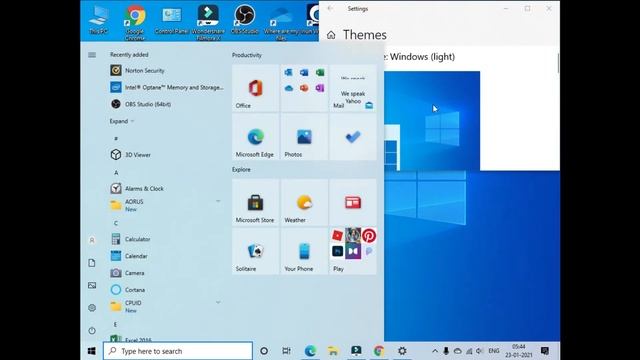Open Pictures from the Start left rail
This screenshot has width=640, height=360.
point(92,285)
